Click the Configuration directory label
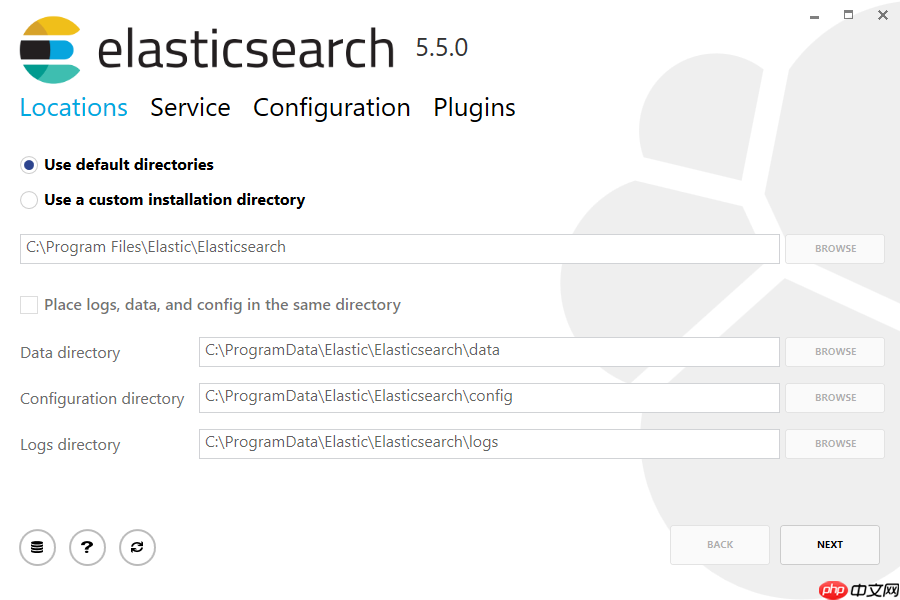The height and width of the screenshot is (600, 900). (x=102, y=398)
